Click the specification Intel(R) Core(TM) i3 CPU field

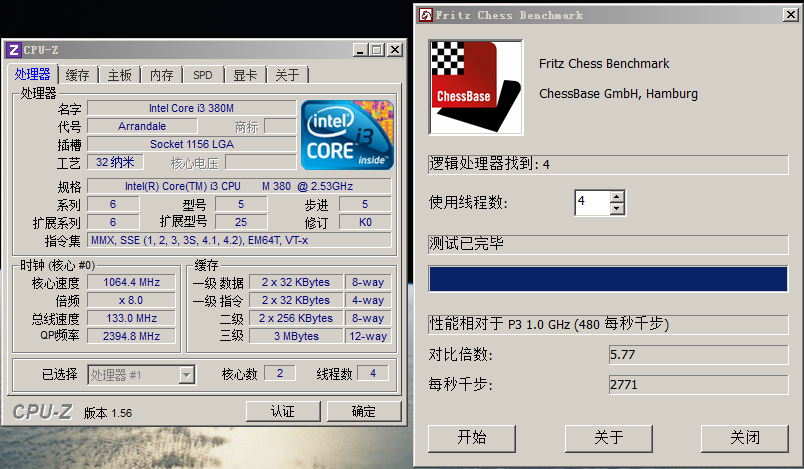239,186
